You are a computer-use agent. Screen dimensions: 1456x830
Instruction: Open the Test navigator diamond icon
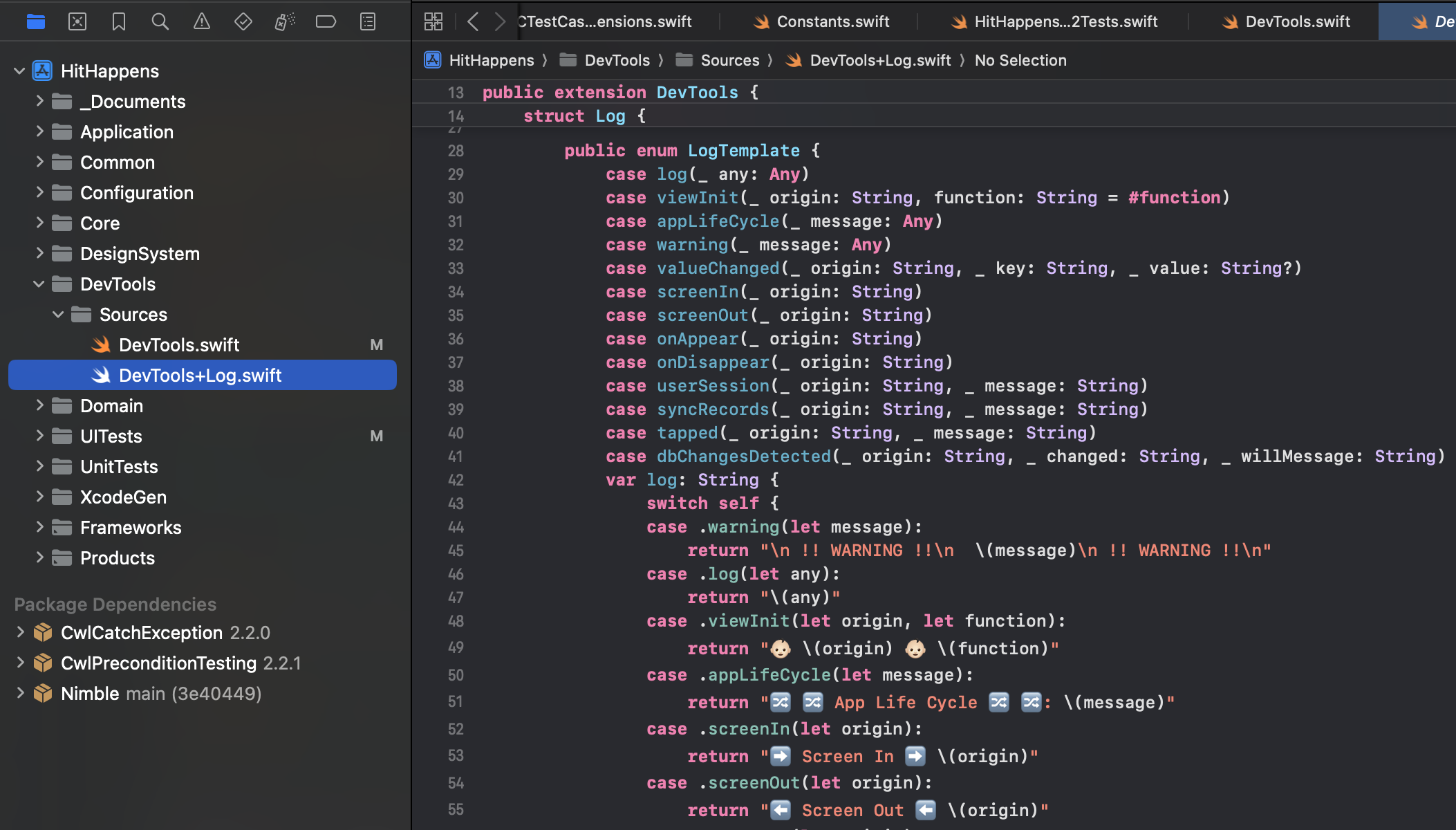(x=243, y=21)
